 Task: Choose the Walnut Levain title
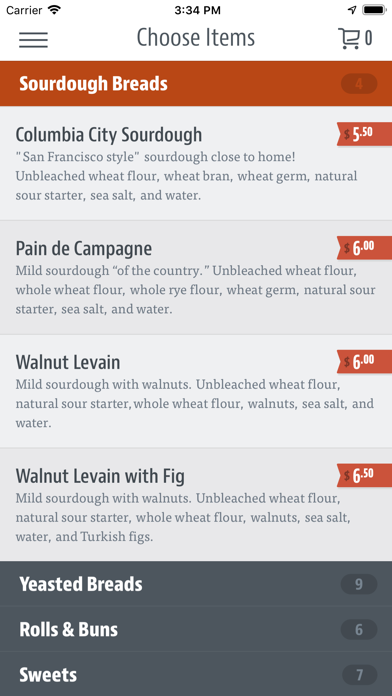68,362
